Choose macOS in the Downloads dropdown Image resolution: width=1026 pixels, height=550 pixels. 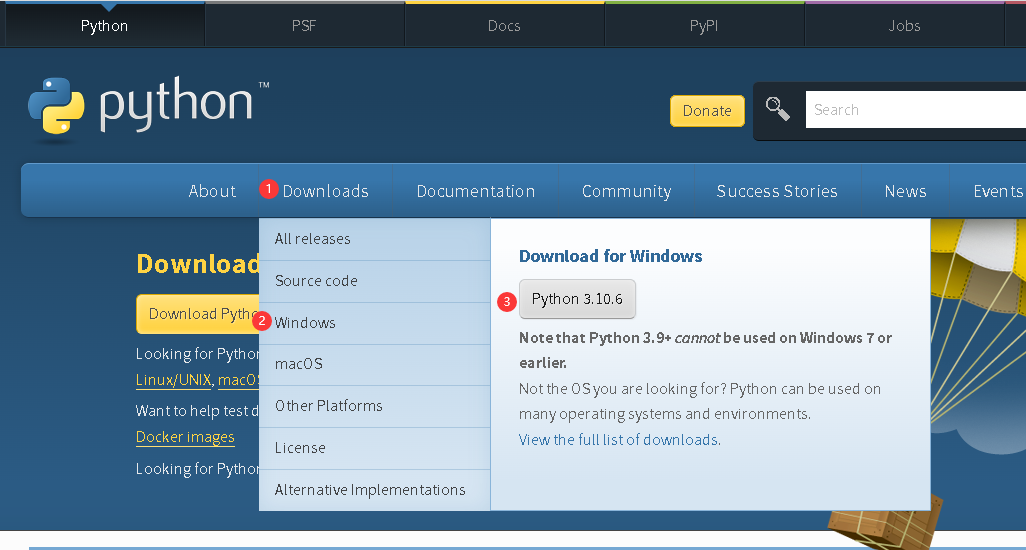tap(374, 364)
